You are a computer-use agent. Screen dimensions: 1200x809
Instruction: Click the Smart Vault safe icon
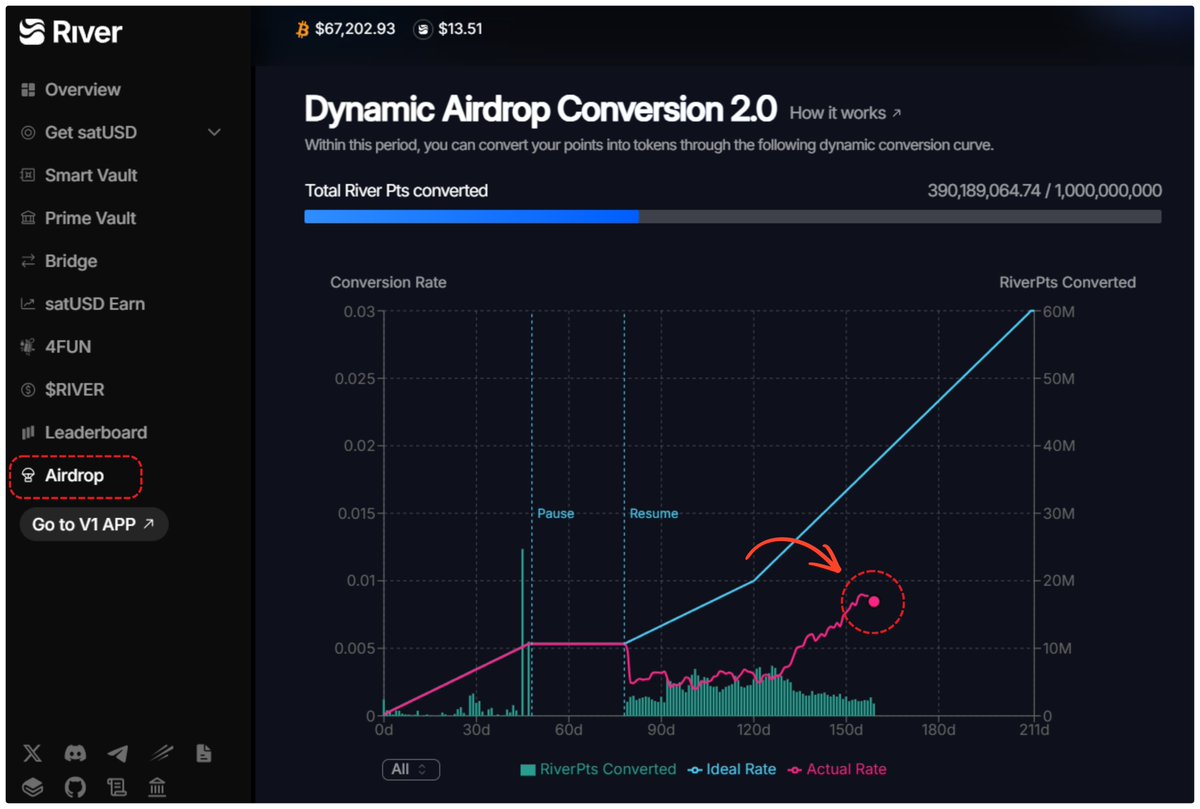[x=28, y=175]
